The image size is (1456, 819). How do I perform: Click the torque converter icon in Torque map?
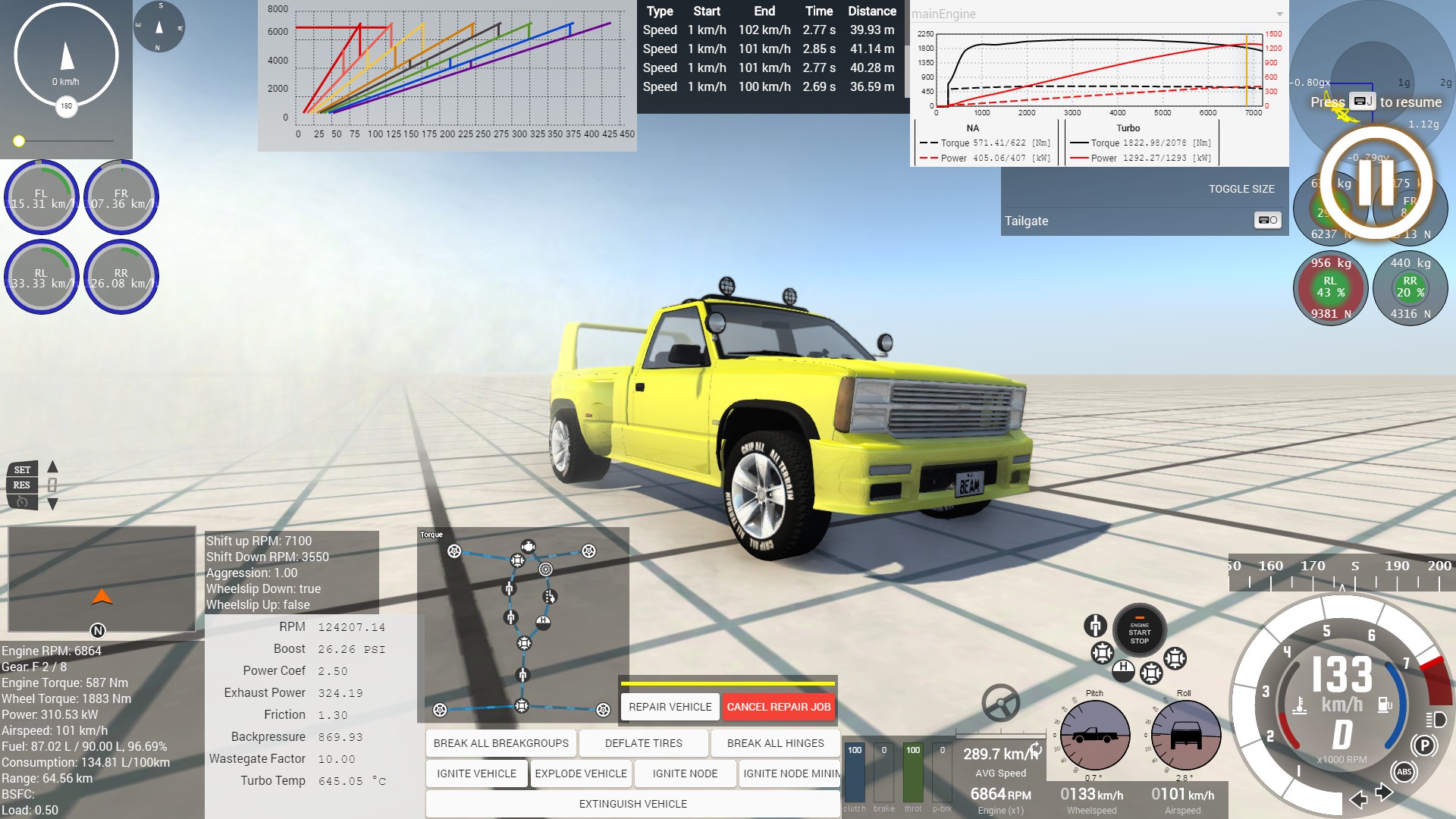pyautogui.click(x=545, y=569)
